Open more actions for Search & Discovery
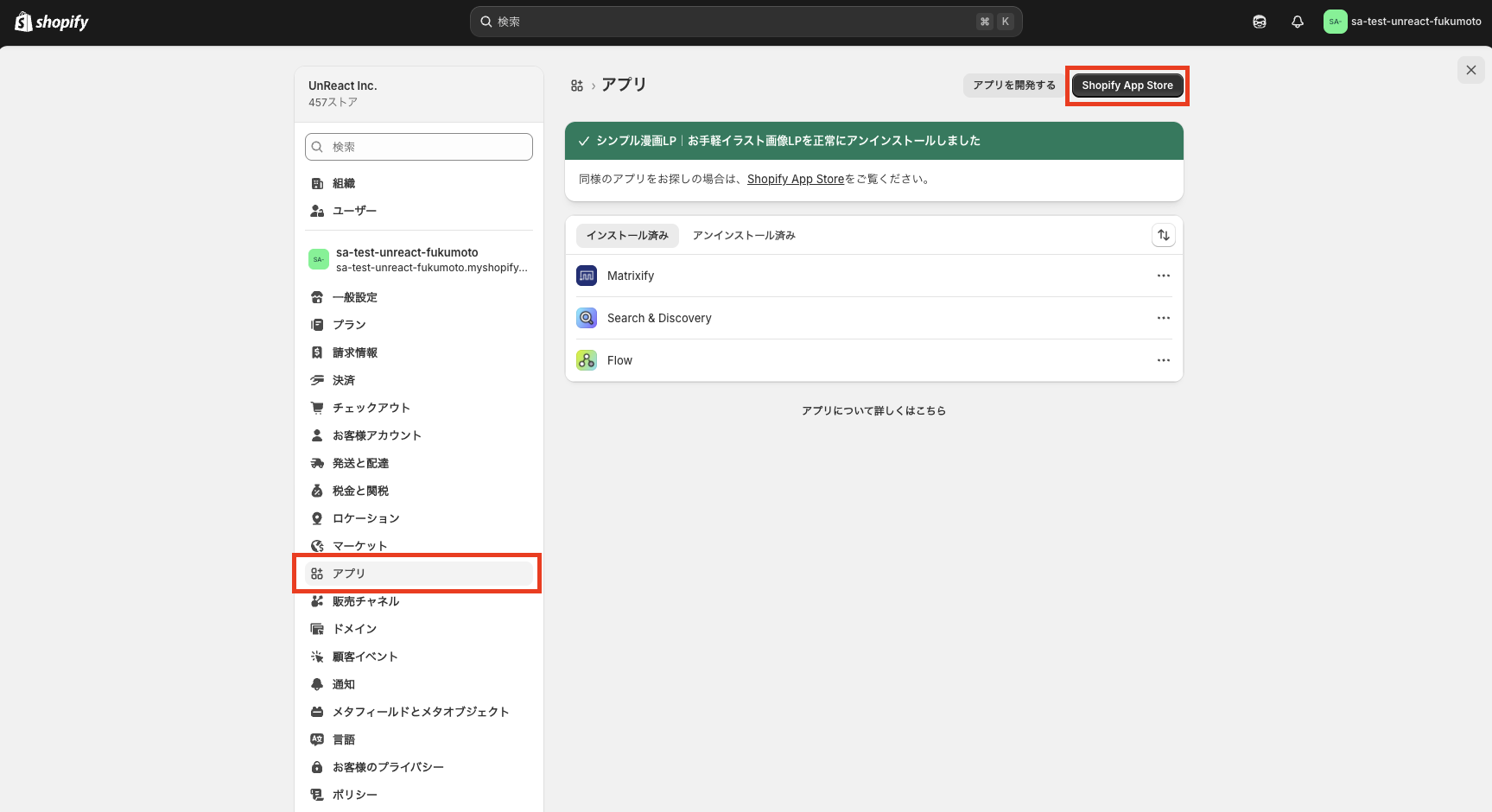 tap(1164, 318)
